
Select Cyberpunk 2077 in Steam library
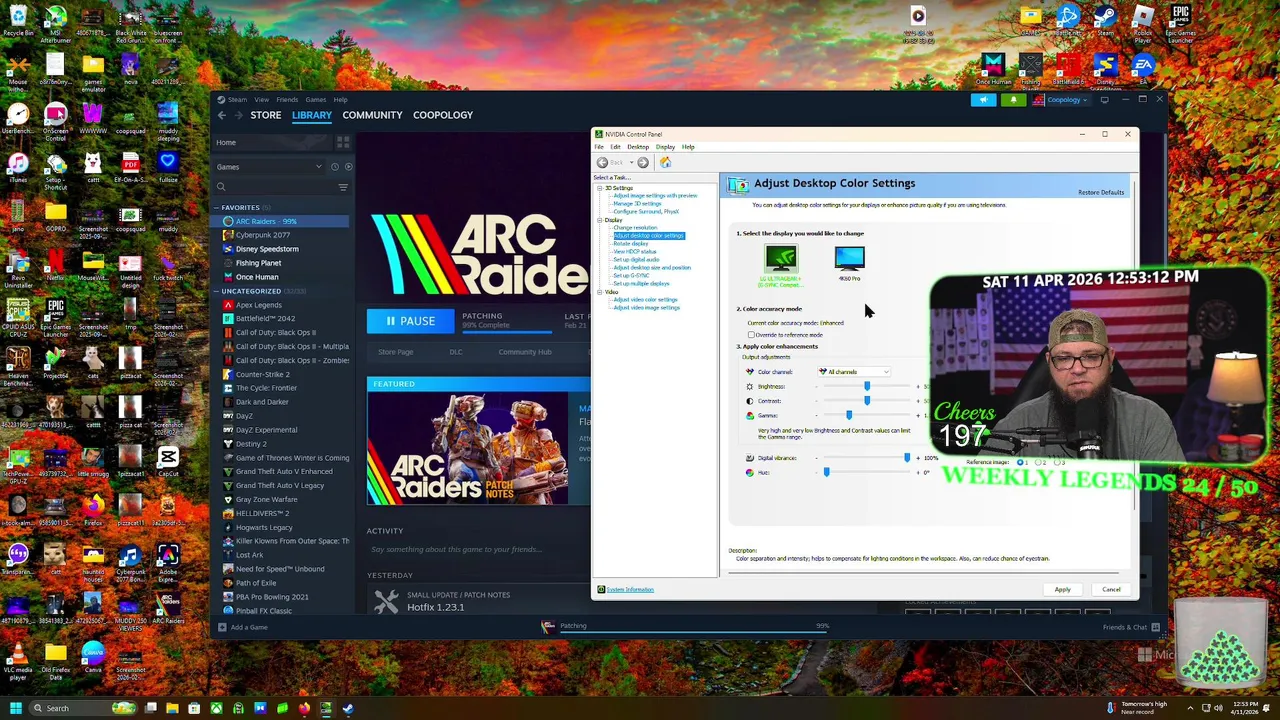coord(263,235)
